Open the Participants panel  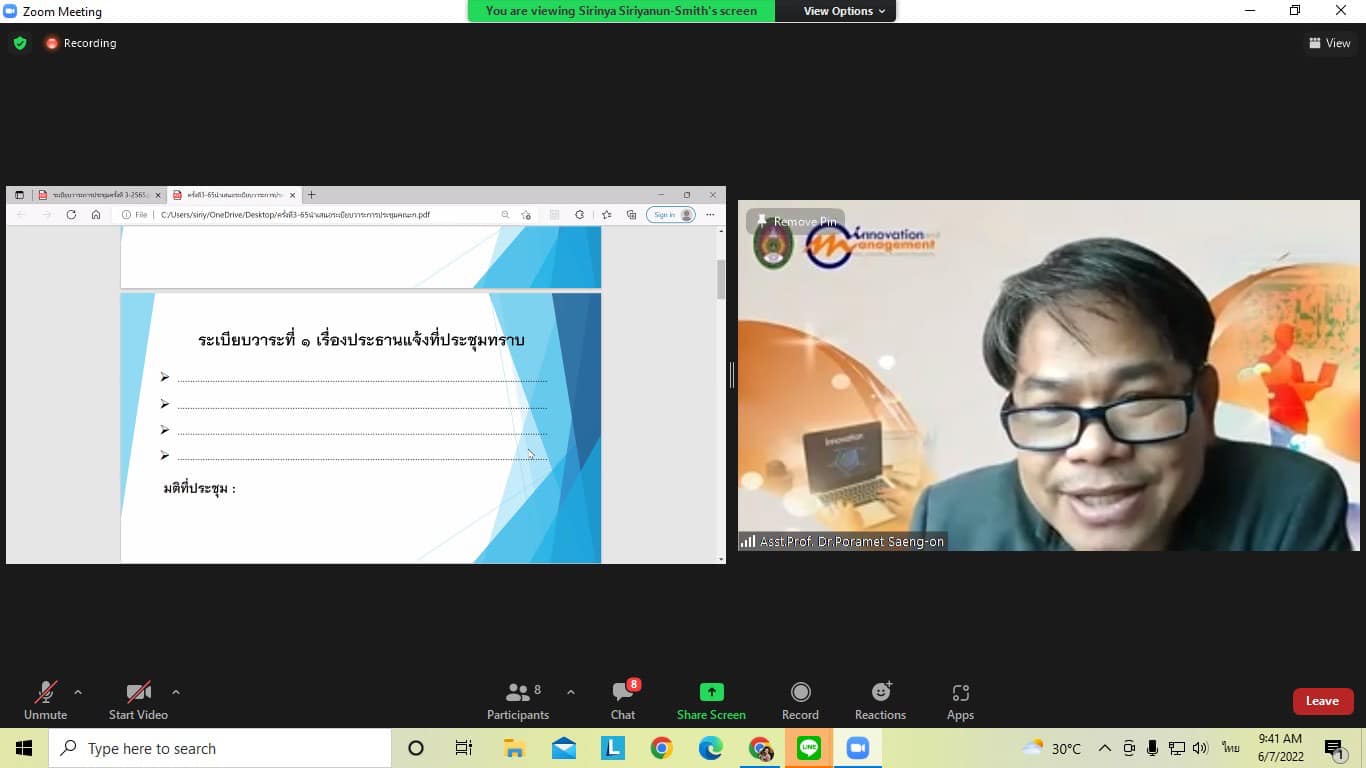[x=518, y=700]
